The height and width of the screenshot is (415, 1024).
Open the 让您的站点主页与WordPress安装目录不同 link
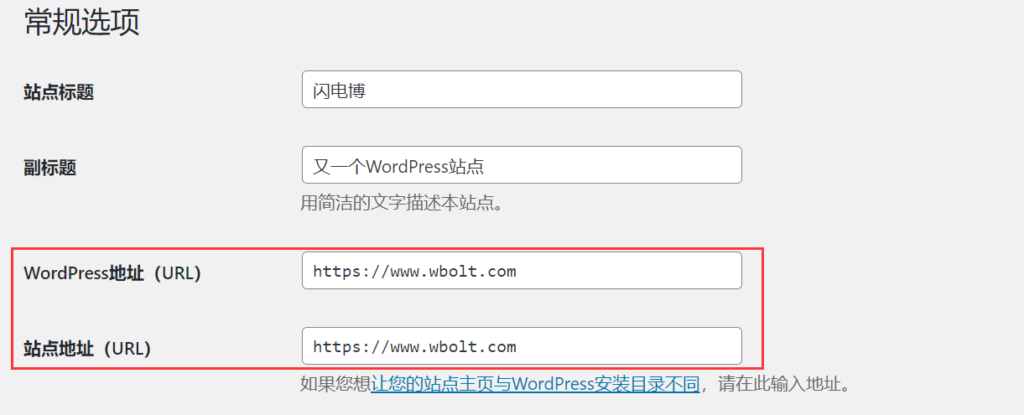(536, 384)
